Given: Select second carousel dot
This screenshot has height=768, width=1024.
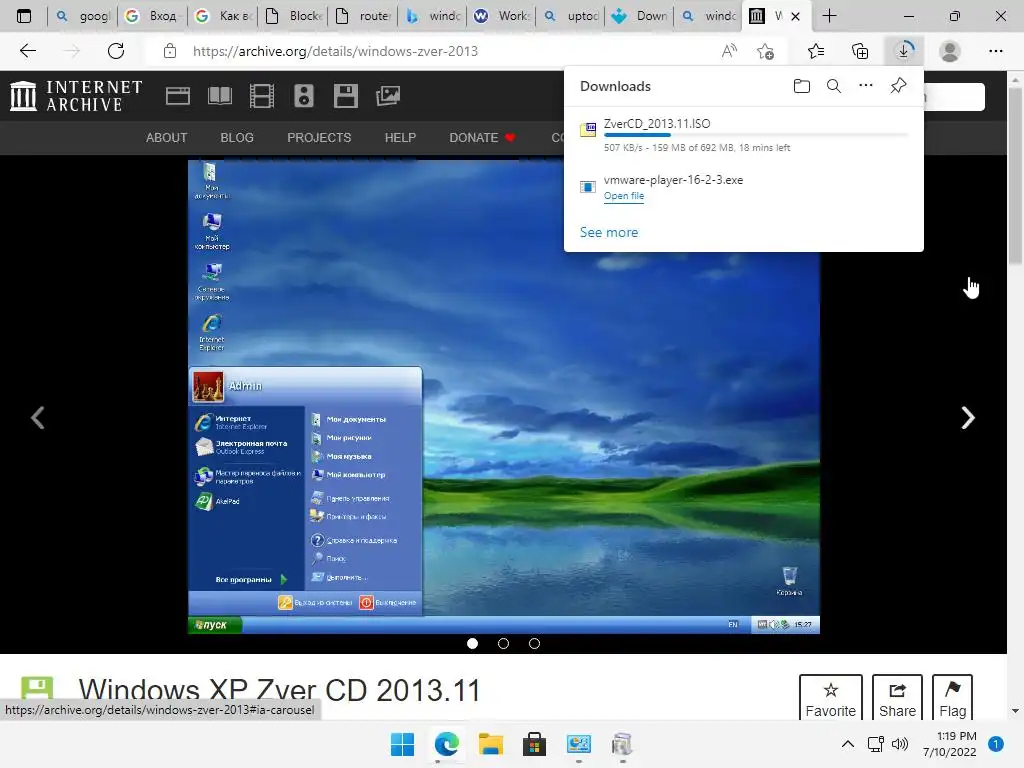Looking at the screenshot, I should [x=504, y=644].
